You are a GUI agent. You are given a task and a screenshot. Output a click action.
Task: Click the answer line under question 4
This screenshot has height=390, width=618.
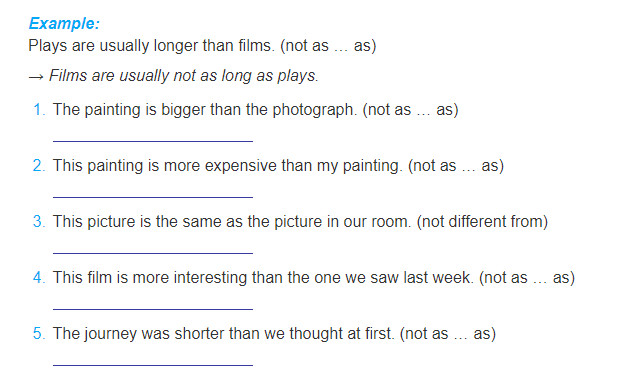click(153, 308)
